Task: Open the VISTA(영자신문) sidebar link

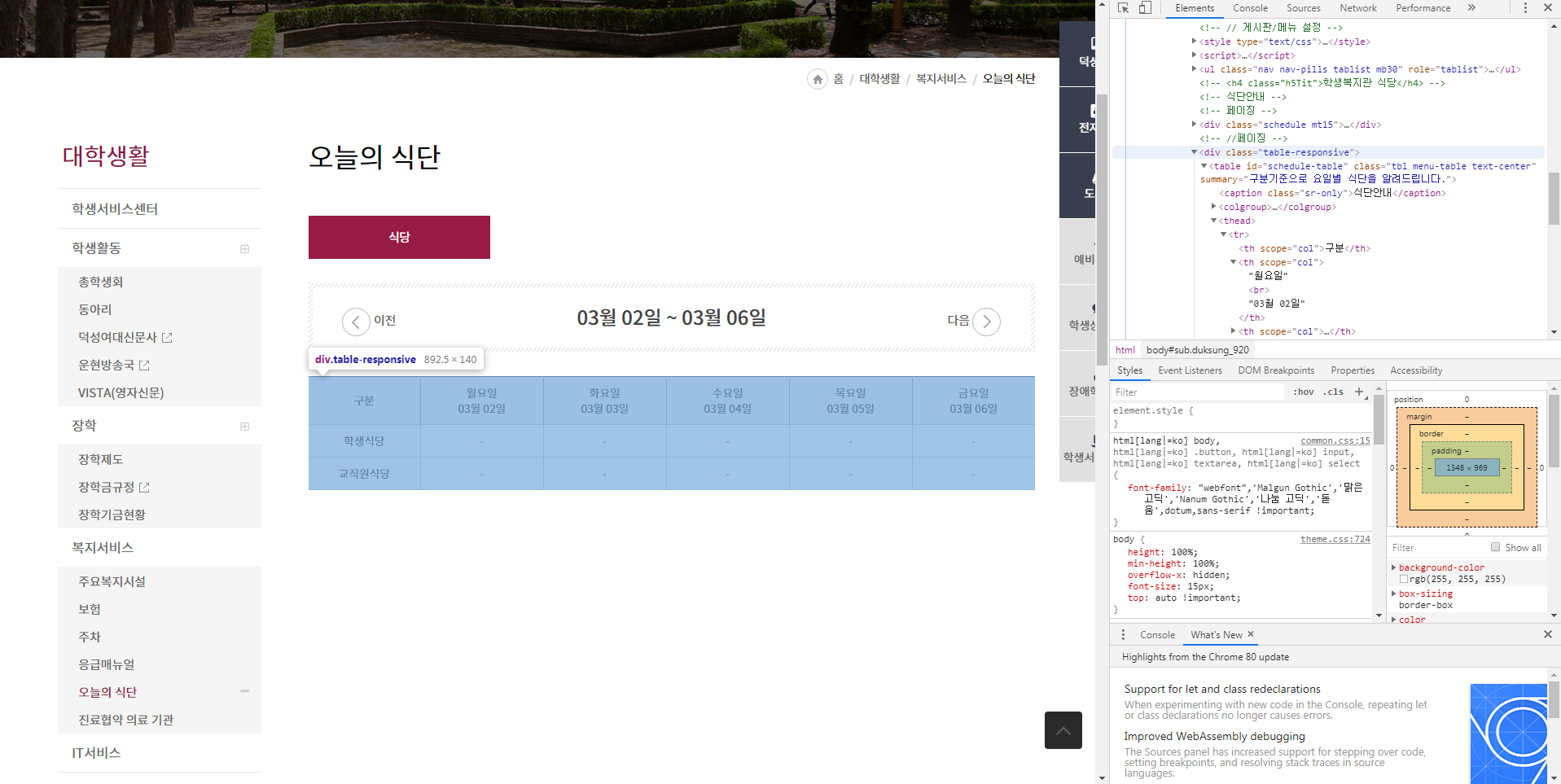Action: (121, 392)
